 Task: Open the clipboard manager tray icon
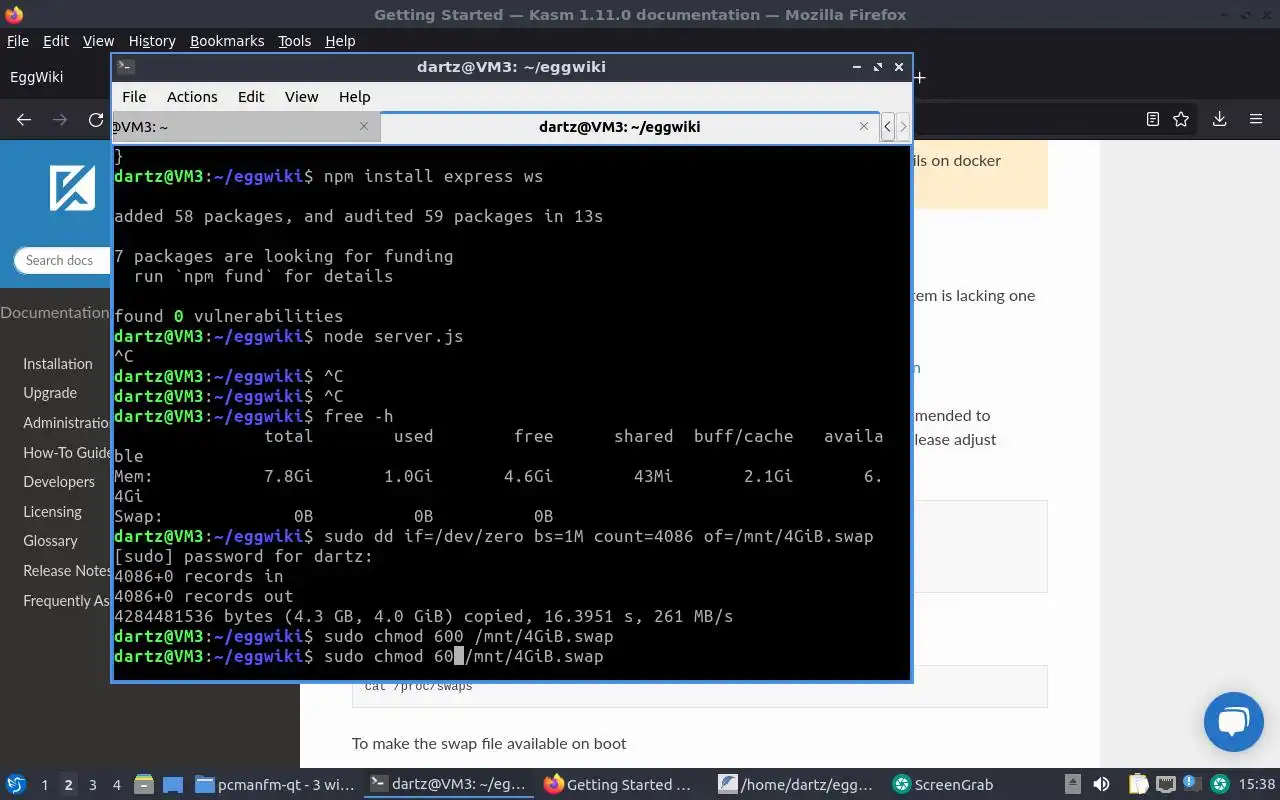[1139, 785]
